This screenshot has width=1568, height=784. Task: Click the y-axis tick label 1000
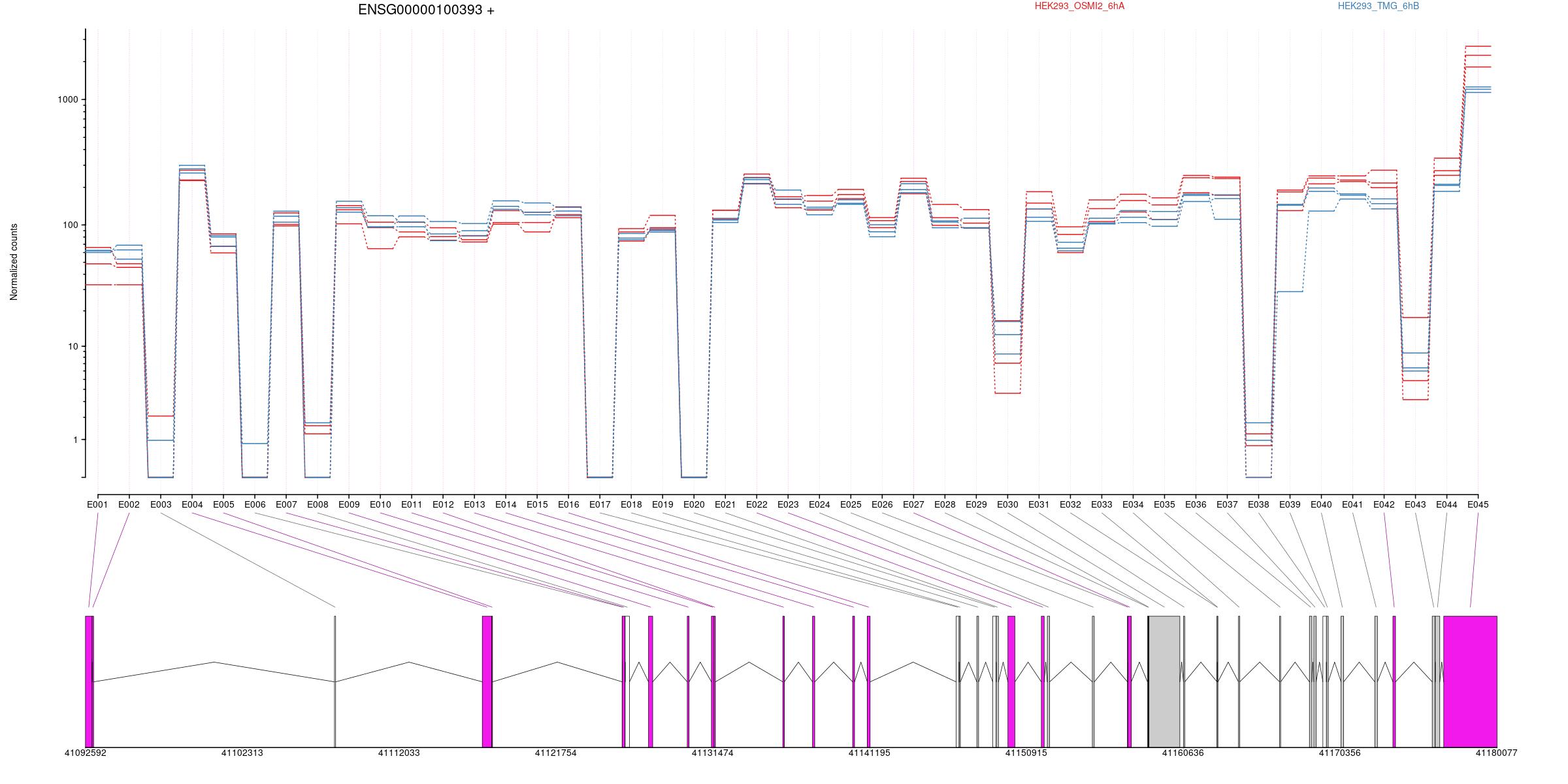click(x=67, y=100)
